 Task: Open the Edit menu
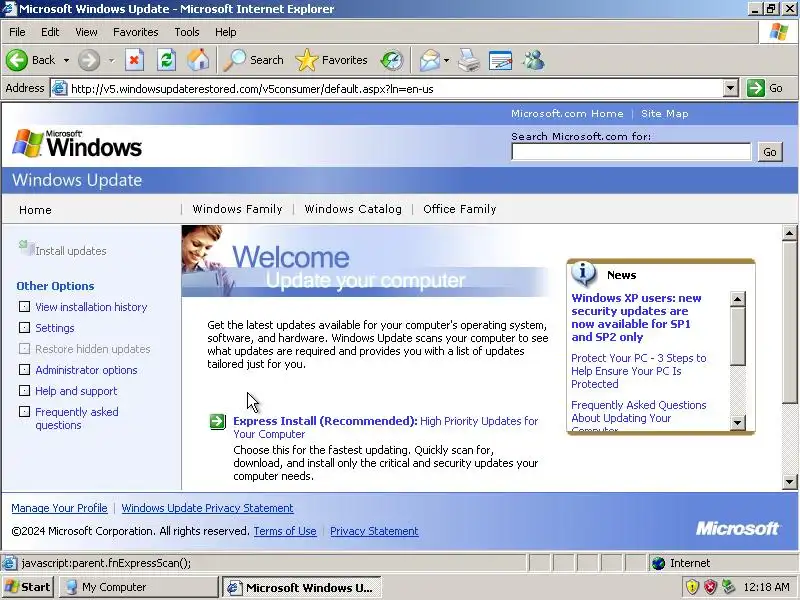[x=50, y=32]
